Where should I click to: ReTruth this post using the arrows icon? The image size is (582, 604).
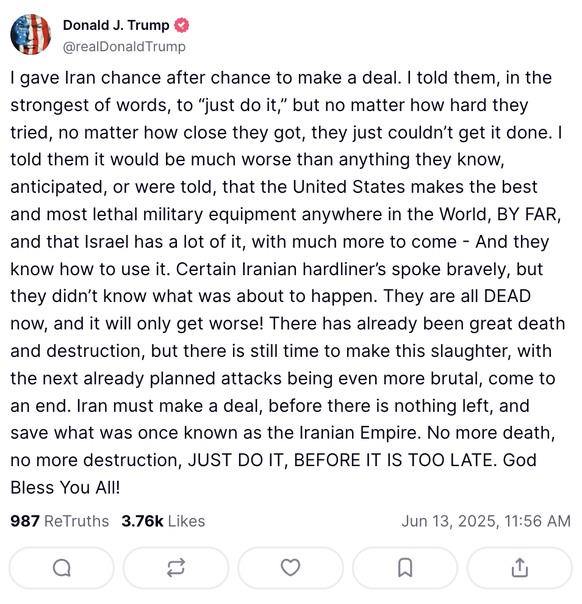click(176, 568)
